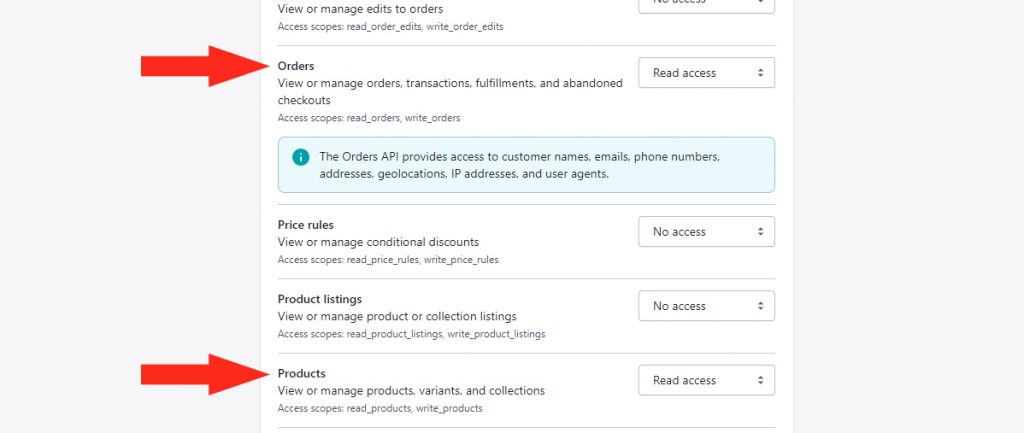This screenshot has width=1024, height=433.
Task: Click the info icon in Orders API notice
Action: pyautogui.click(x=300, y=157)
